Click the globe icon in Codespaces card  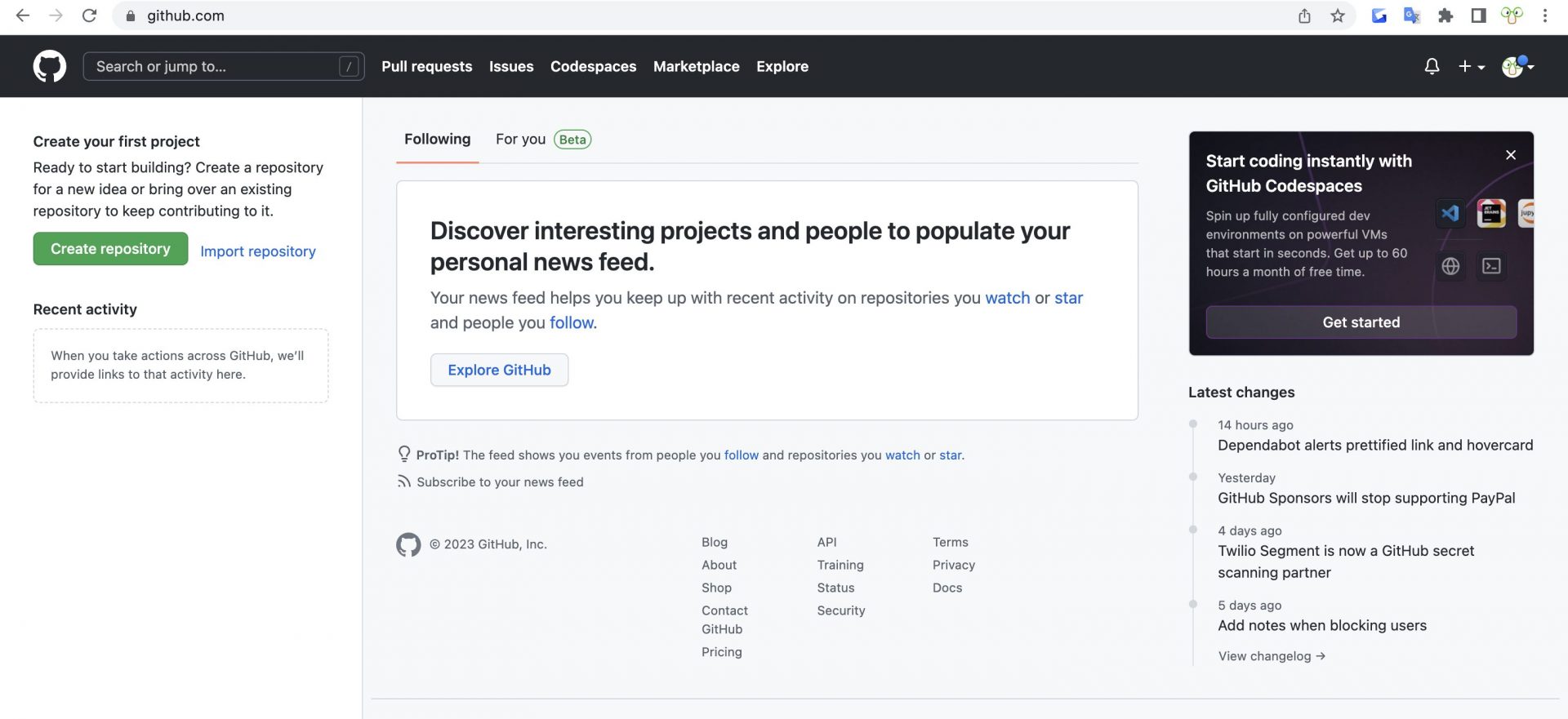click(x=1450, y=266)
